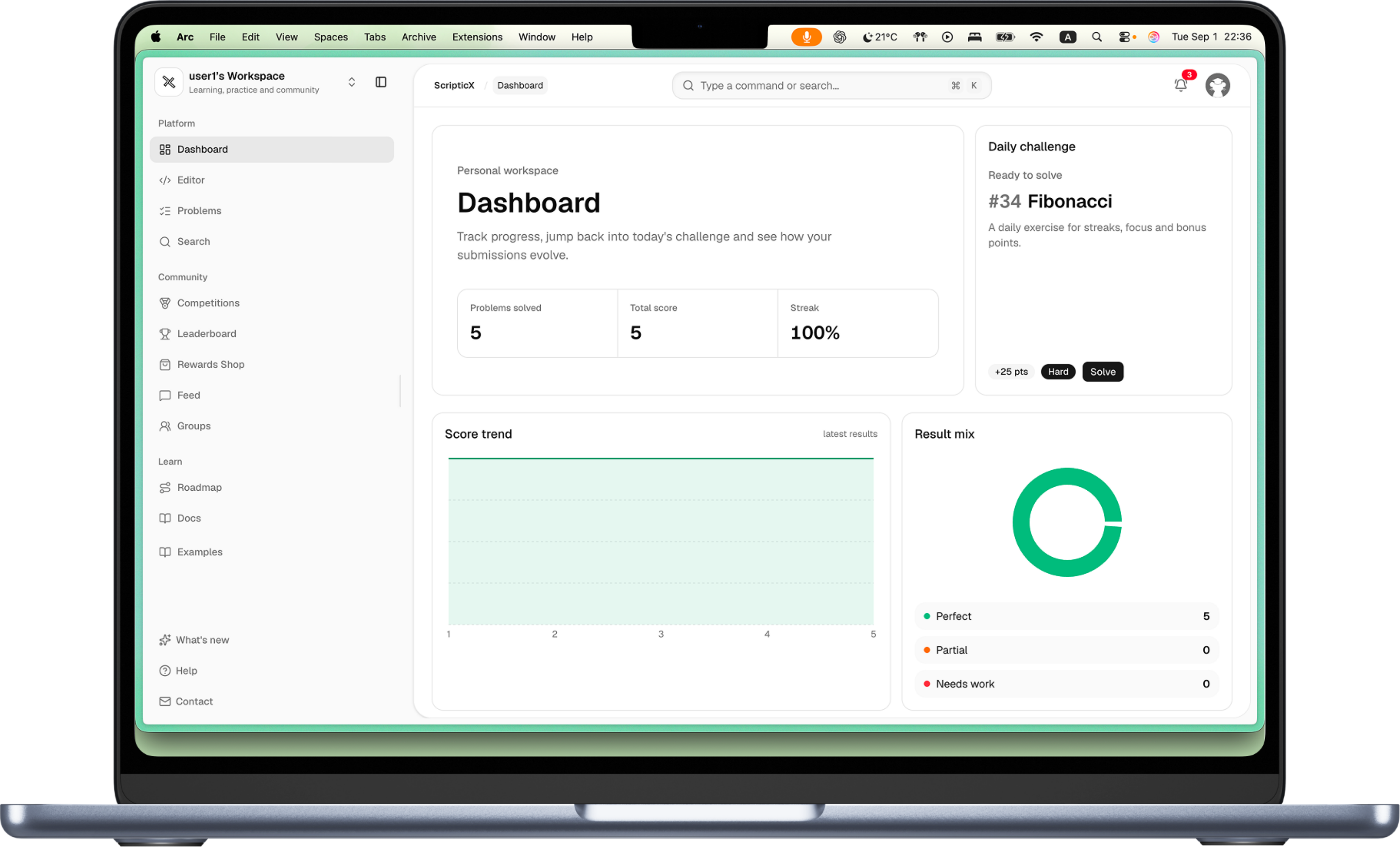Open the community Feed
Viewport: 1400px width, 847px height.
272,395
